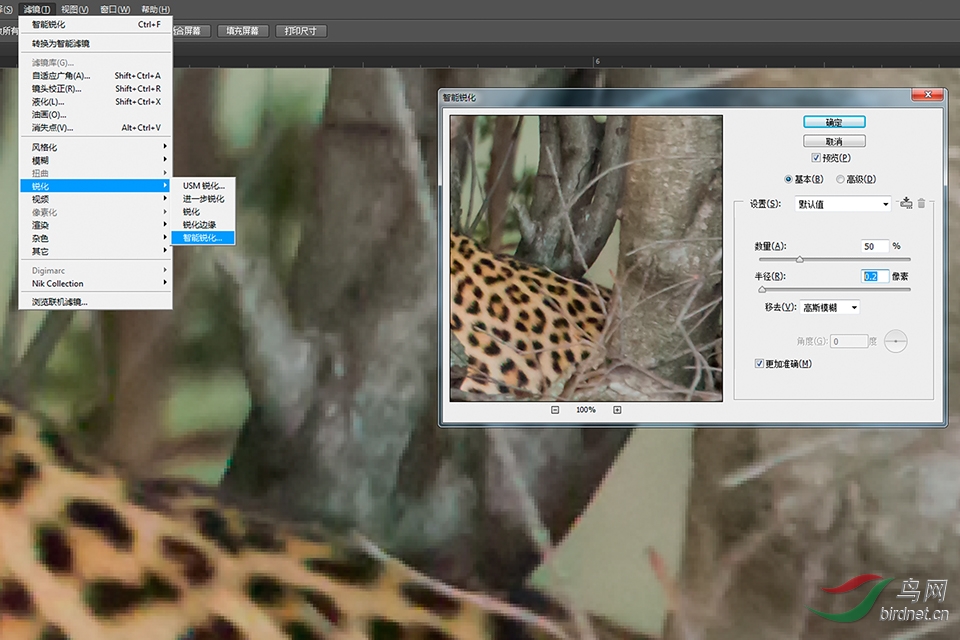Click the 半径 value input field
960x640 pixels.
coord(875,276)
